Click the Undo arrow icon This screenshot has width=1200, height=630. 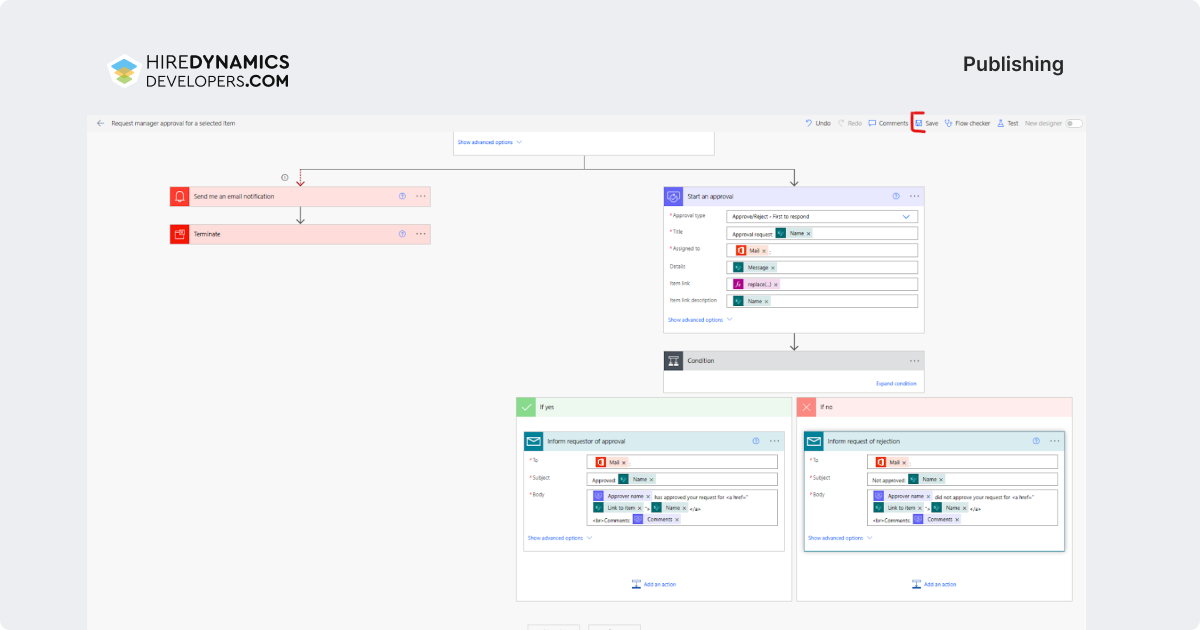coord(809,123)
